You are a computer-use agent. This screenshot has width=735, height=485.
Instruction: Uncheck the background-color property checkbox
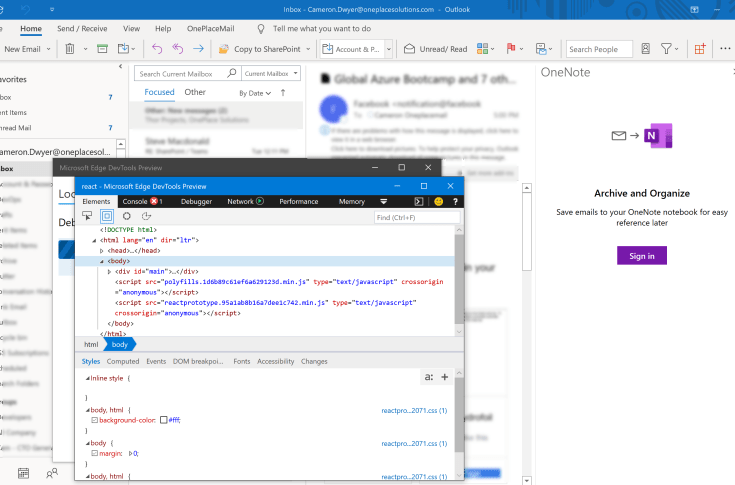[95, 420]
